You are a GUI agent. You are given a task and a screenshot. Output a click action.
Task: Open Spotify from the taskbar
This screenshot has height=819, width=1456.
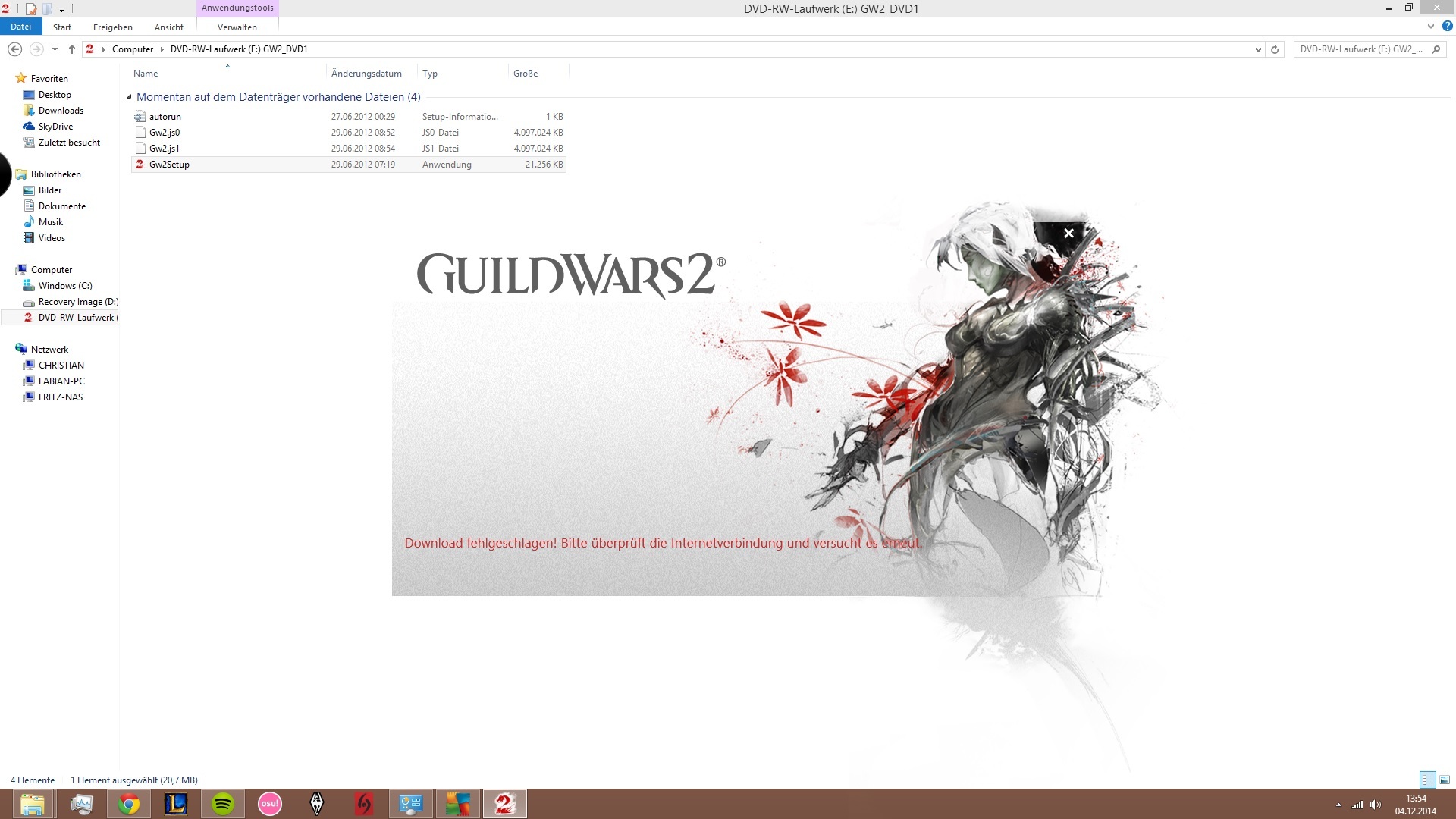tap(223, 804)
